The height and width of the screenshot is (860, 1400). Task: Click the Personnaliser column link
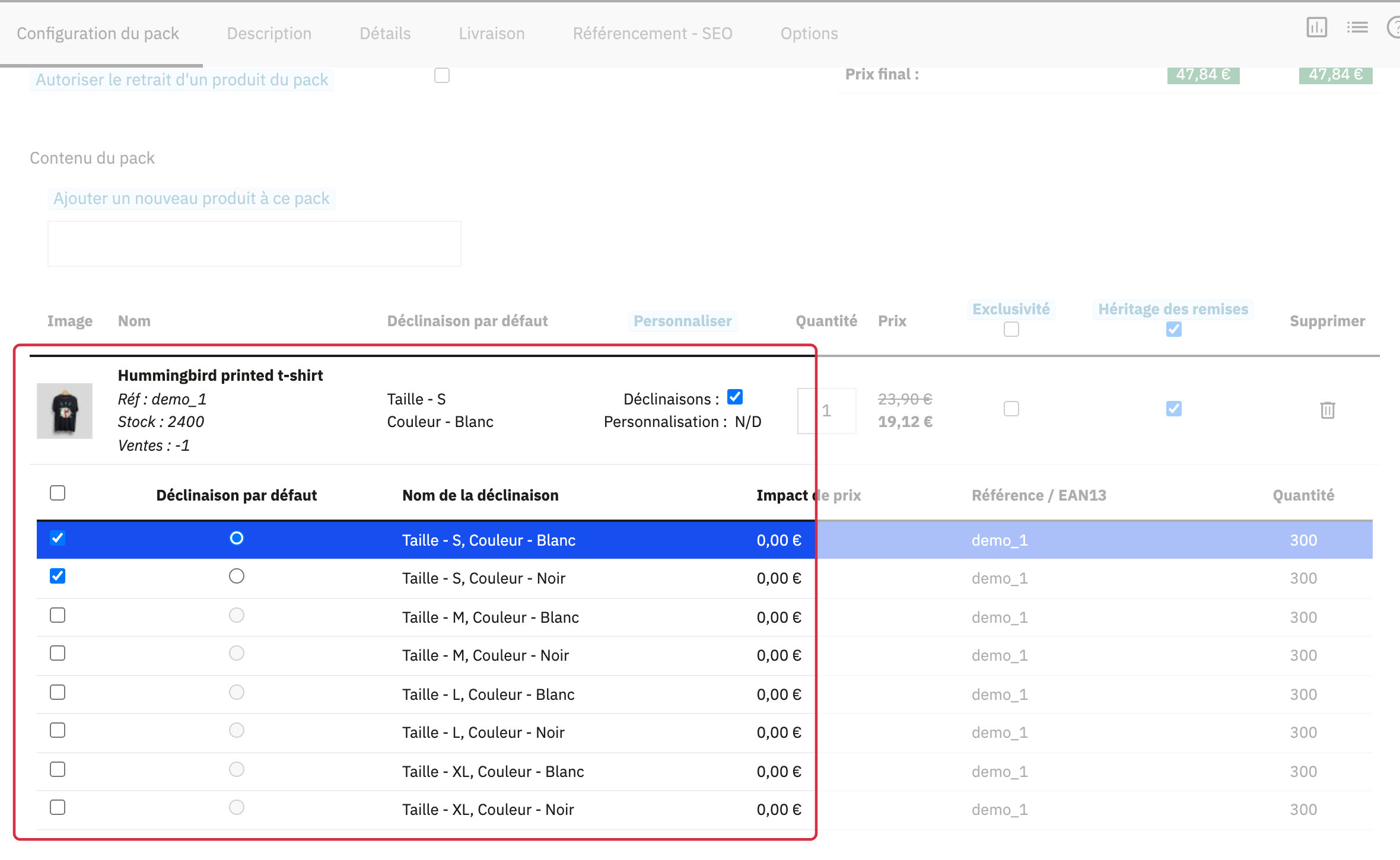(x=683, y=321)
